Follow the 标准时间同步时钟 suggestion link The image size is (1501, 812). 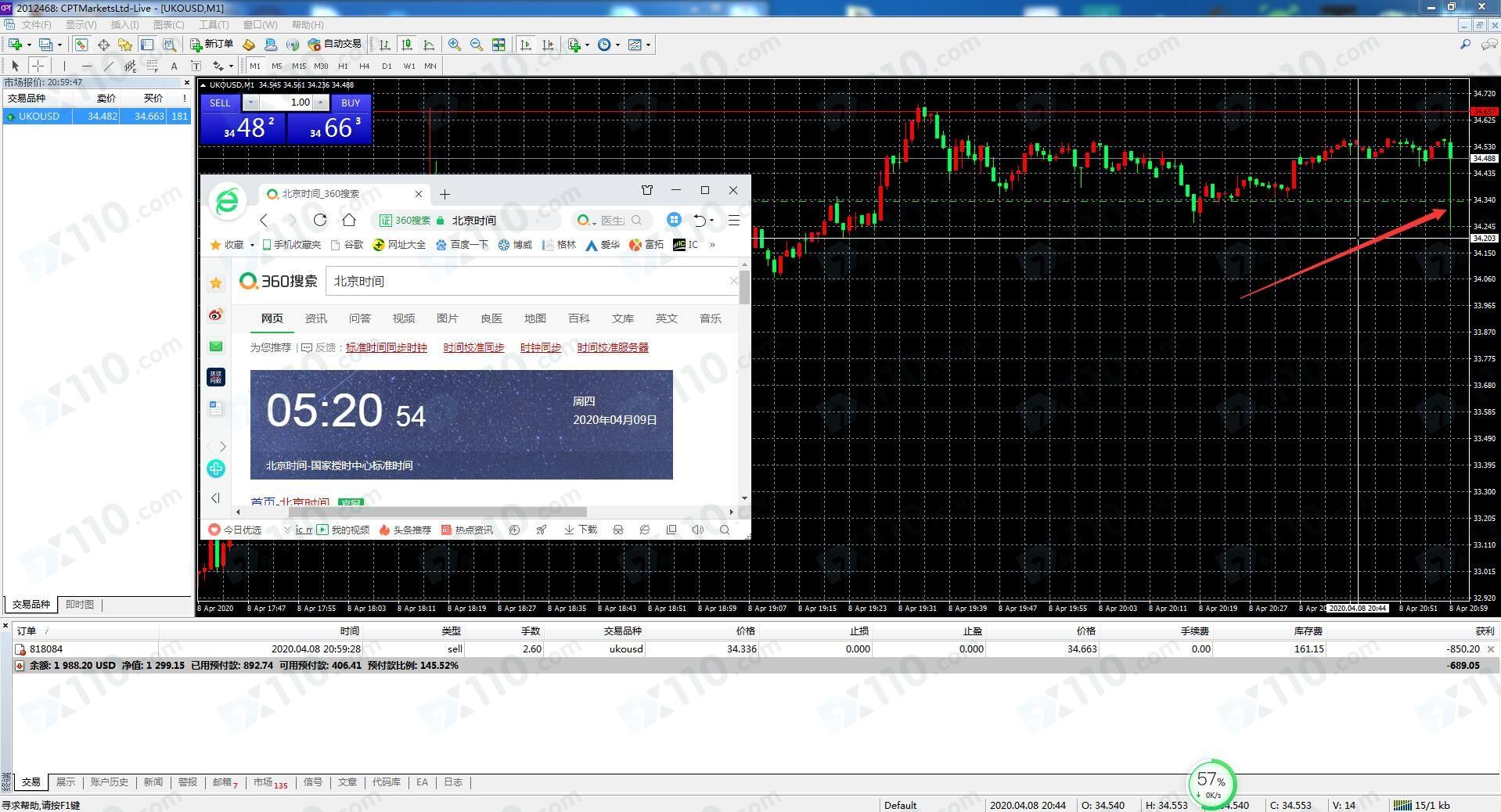[x=387, y=347]
